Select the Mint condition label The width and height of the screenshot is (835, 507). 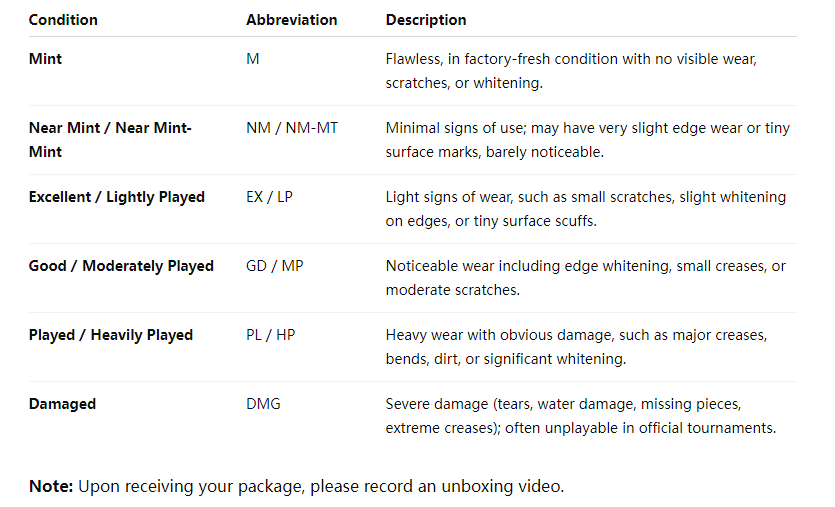click(x=45, y=59)
